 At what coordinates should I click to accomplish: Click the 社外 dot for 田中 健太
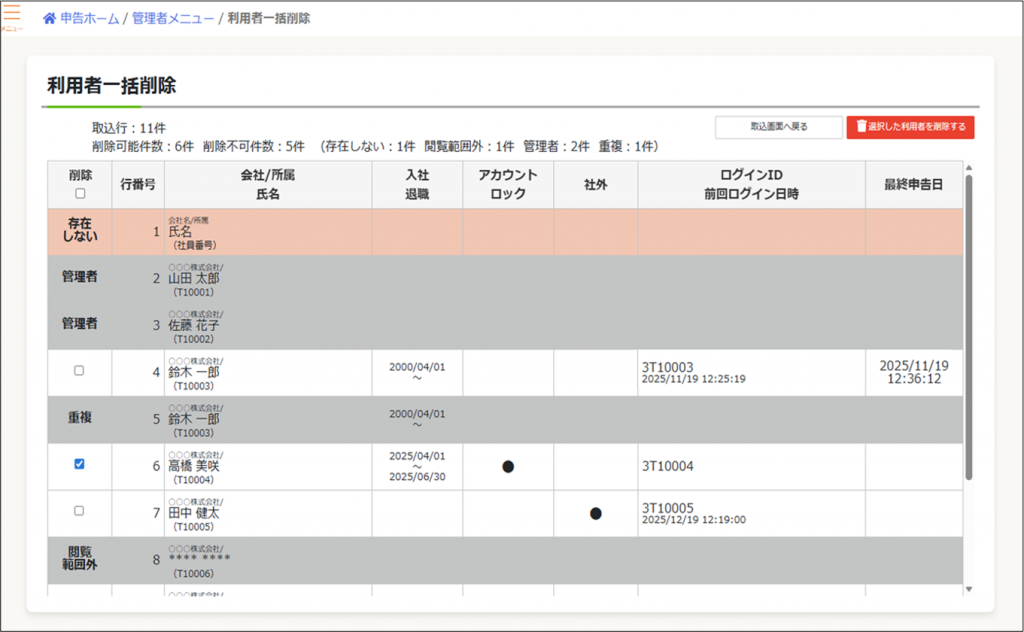596,513
